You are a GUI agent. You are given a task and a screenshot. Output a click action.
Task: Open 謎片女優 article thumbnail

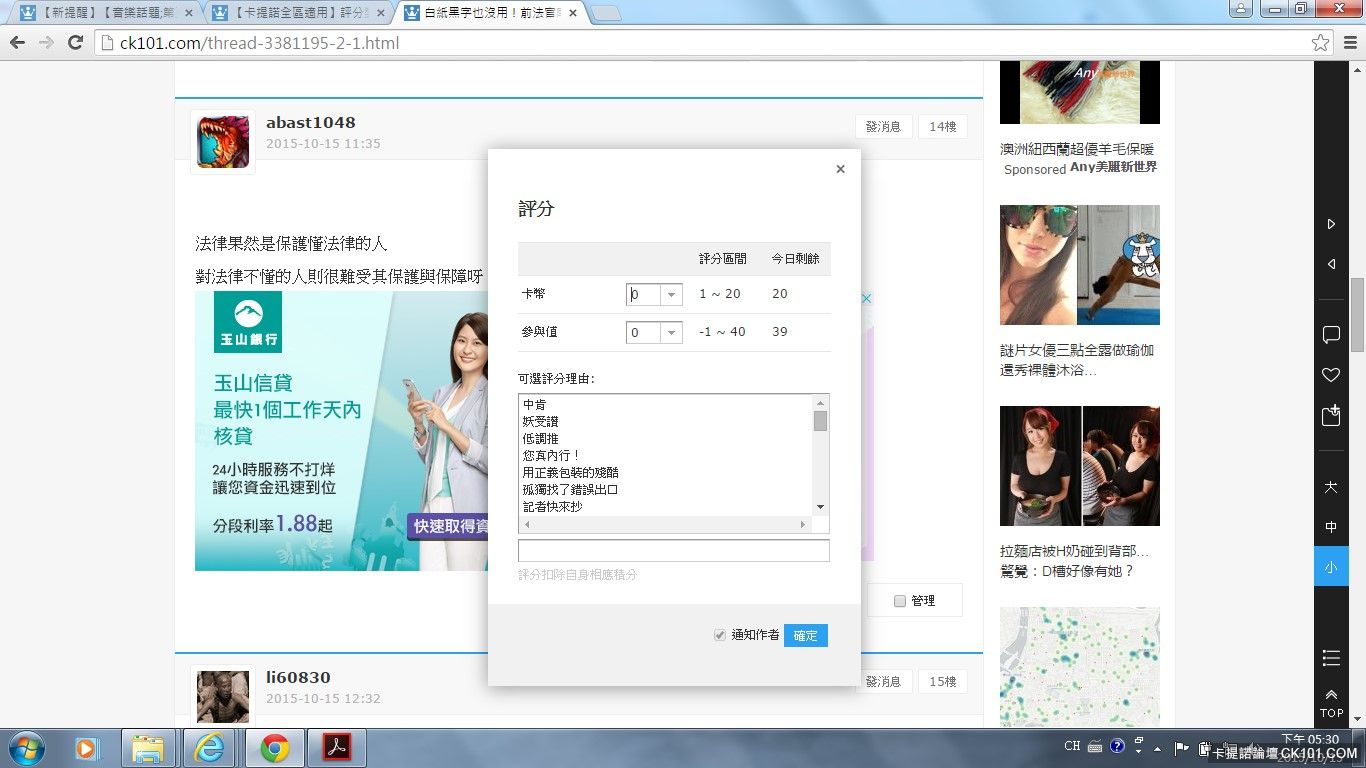tap(1080, 265)
